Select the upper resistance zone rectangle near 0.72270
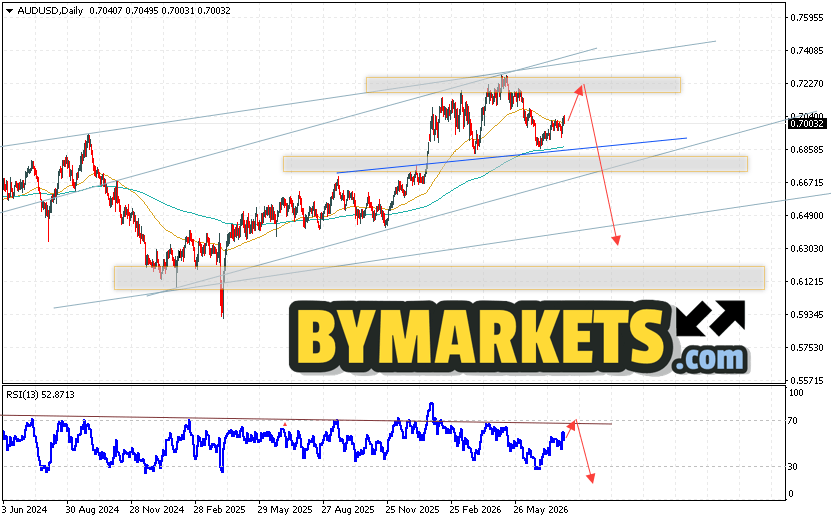The width and height of the screenshot is (831, 521). 523,85
